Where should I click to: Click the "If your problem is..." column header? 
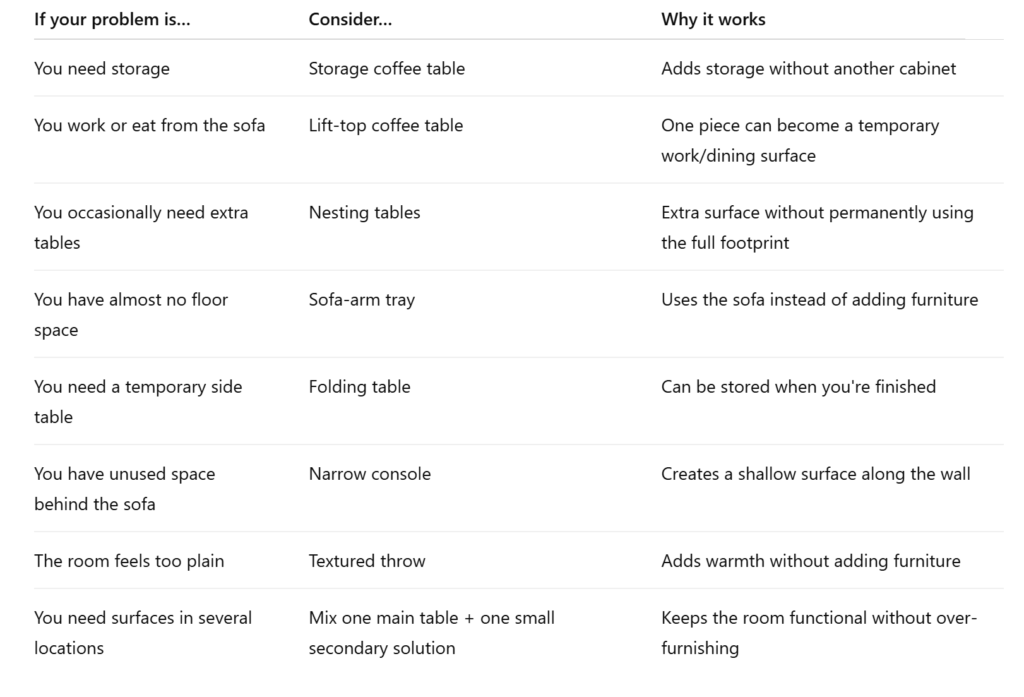point(112,20)
